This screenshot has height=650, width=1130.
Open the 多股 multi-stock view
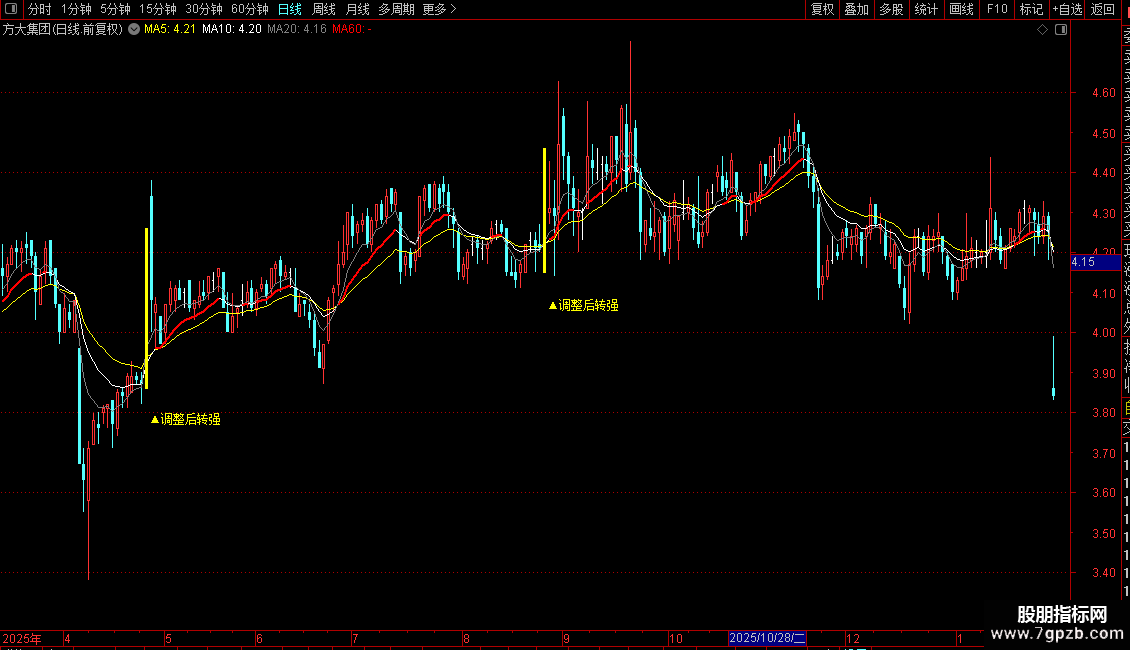891,9
